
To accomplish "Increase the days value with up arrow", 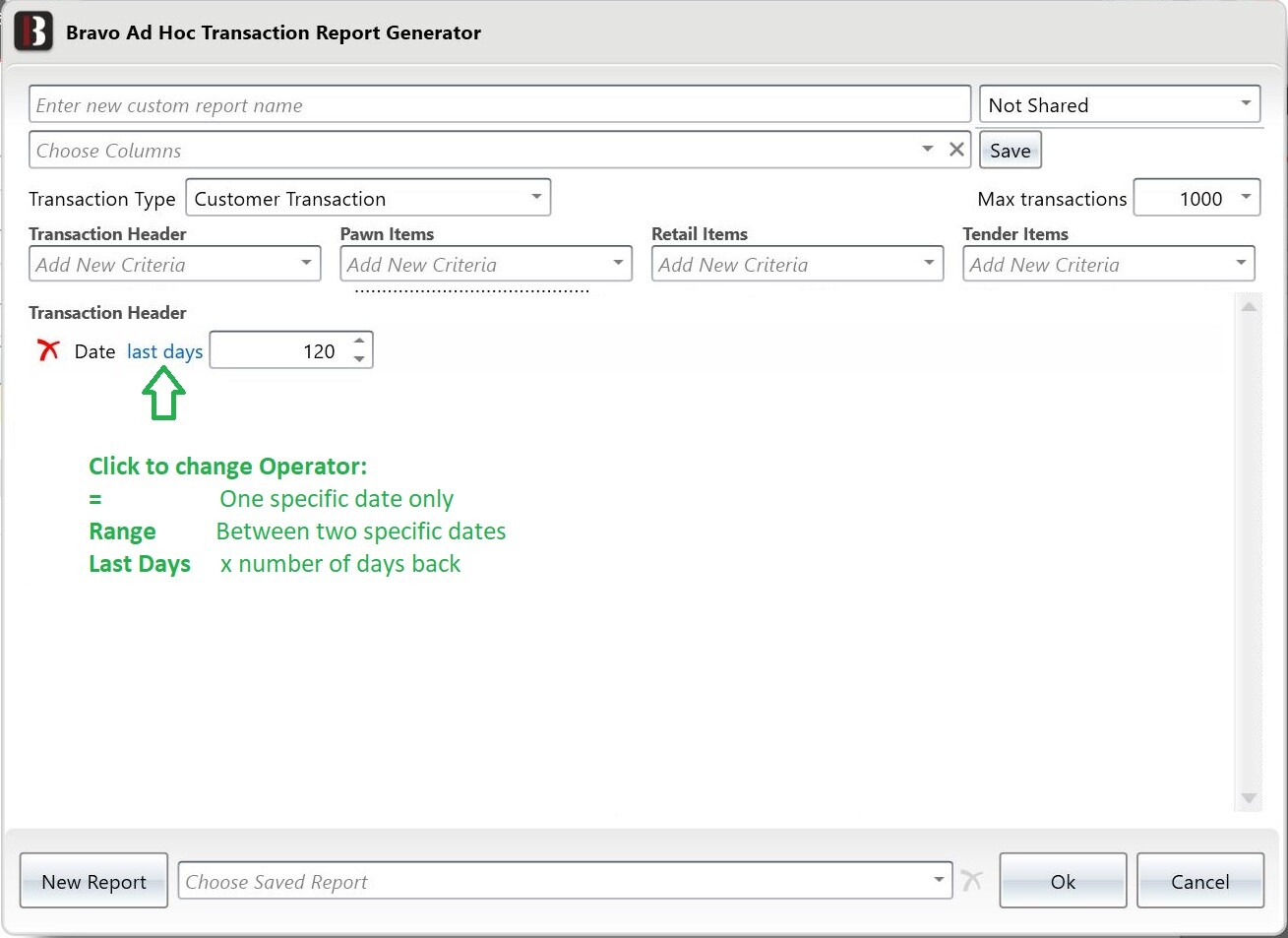I will point(360,342).
